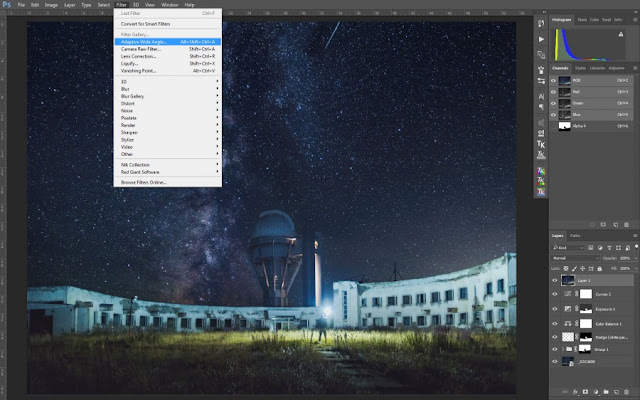Open the History panel icon
The image size is (640, 400).
541,24
